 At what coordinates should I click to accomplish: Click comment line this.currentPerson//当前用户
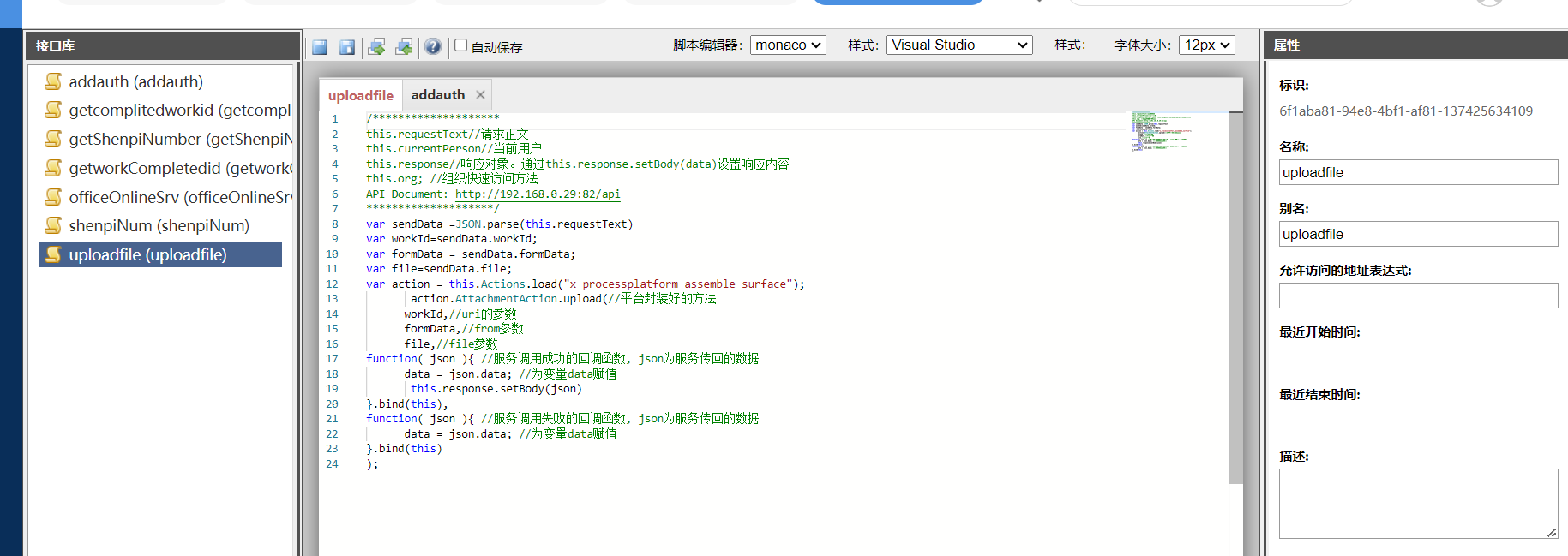[454, 149]
